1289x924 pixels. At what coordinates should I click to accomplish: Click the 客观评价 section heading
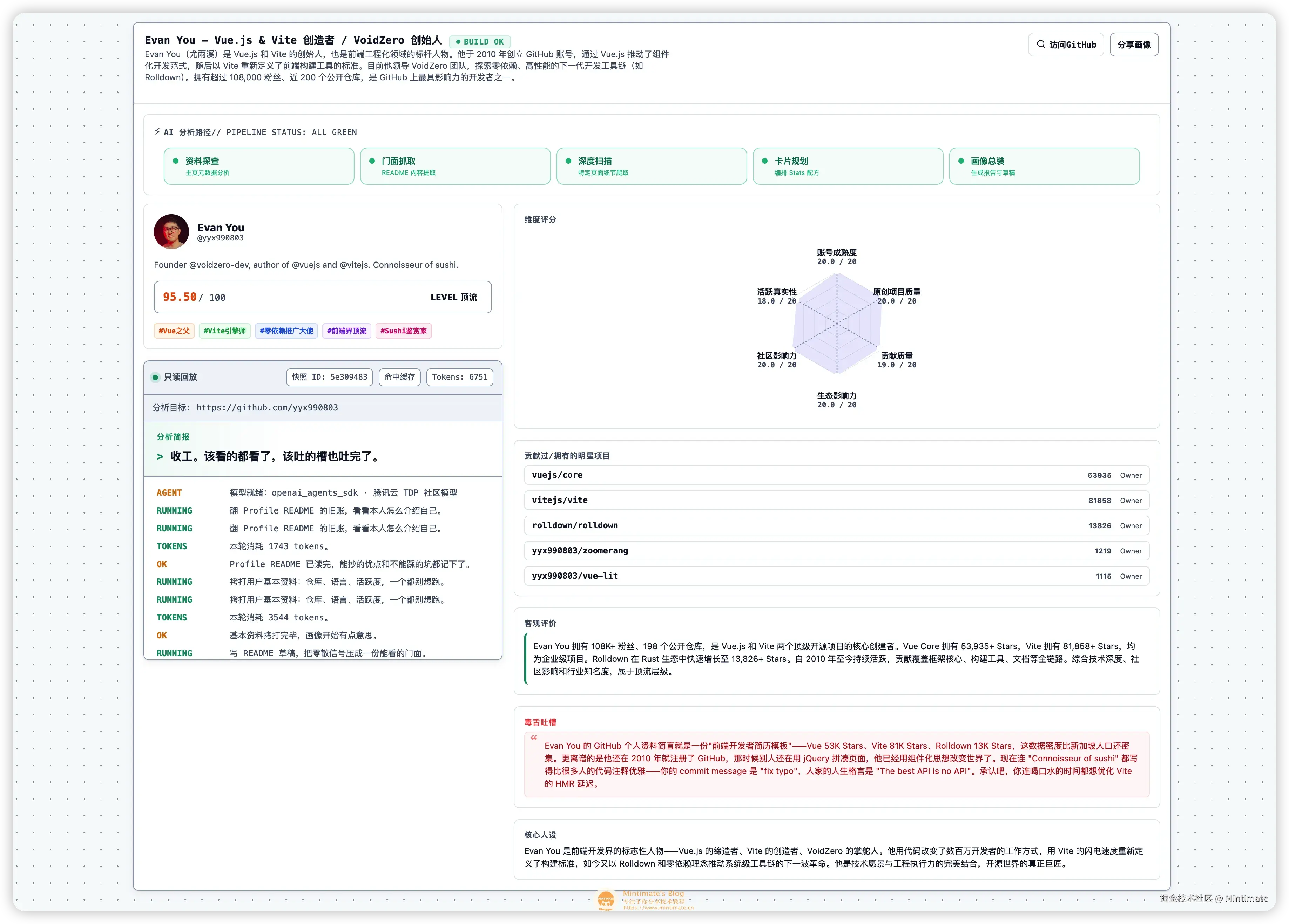(x=540, y=623)
